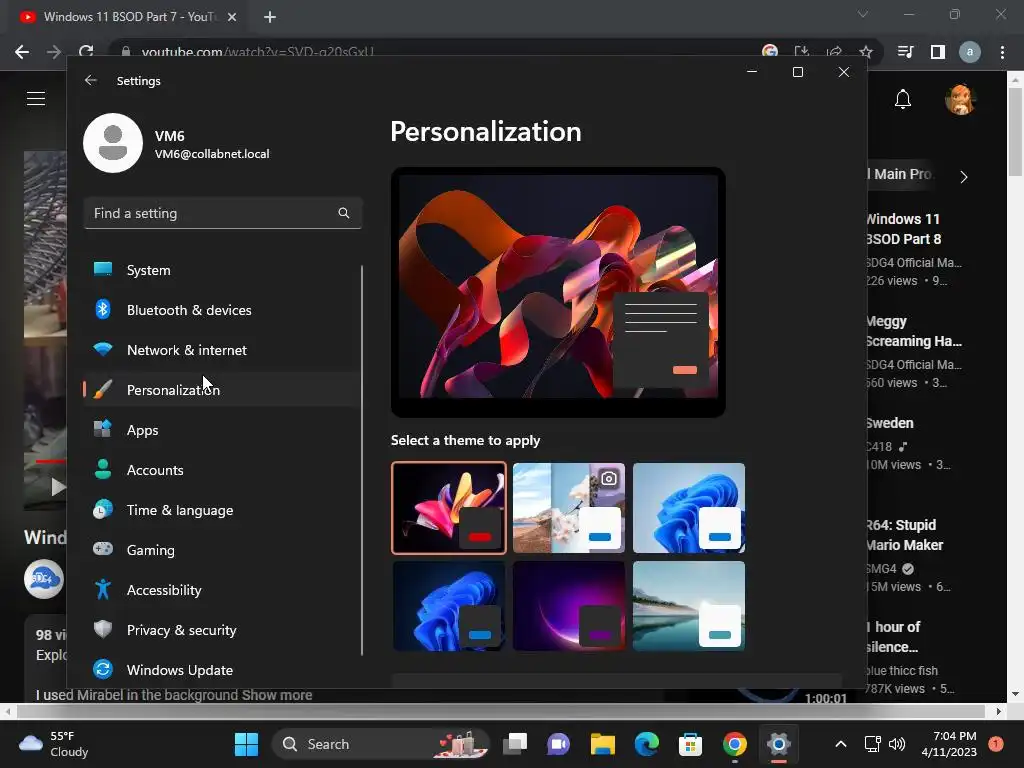Viewport: 1024px width, 768px height.
Task: Open the weather widget showing 55°F
Action: tap(54, 744)
